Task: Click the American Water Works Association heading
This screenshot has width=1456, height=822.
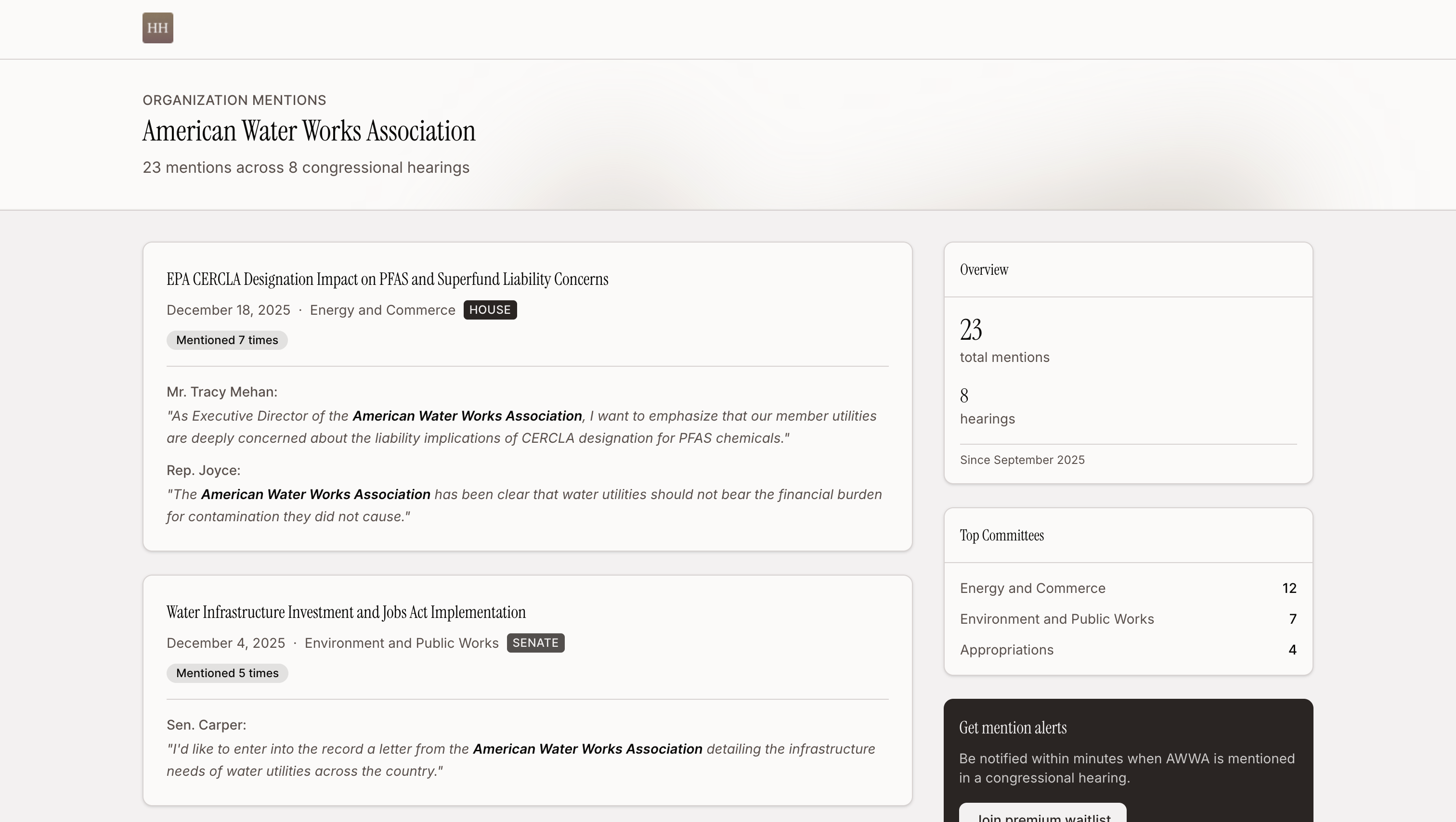Action: coord(309,131)
